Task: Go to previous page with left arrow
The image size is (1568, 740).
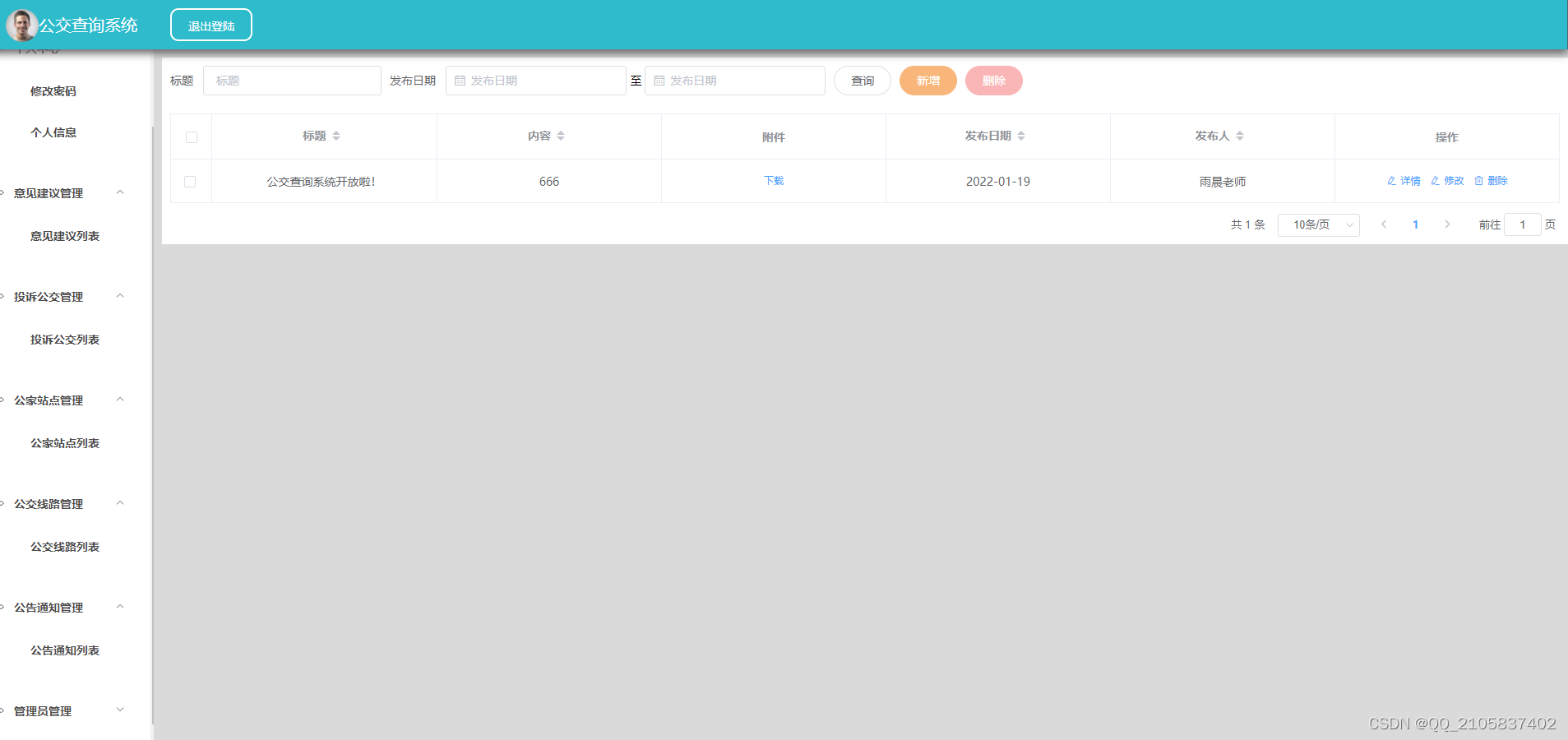Action: pos(1384,224)
